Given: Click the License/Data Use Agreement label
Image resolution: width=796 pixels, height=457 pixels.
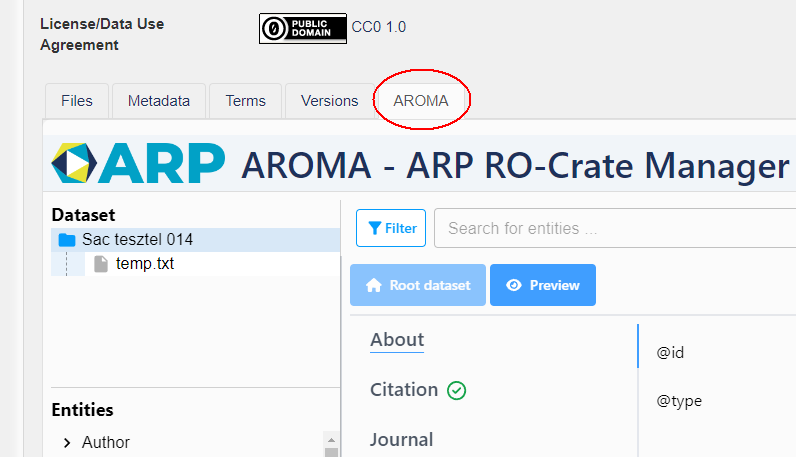Looking at the screenshot, I should pyautogui.click(x=102, y=35).
